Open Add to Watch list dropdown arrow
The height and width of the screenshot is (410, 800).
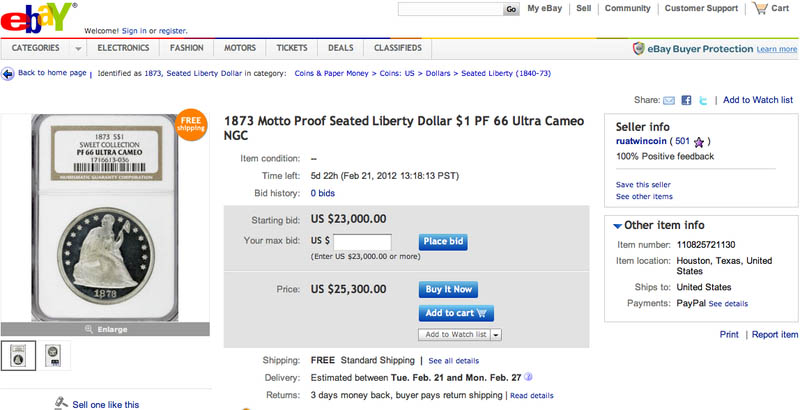(497, 335)
